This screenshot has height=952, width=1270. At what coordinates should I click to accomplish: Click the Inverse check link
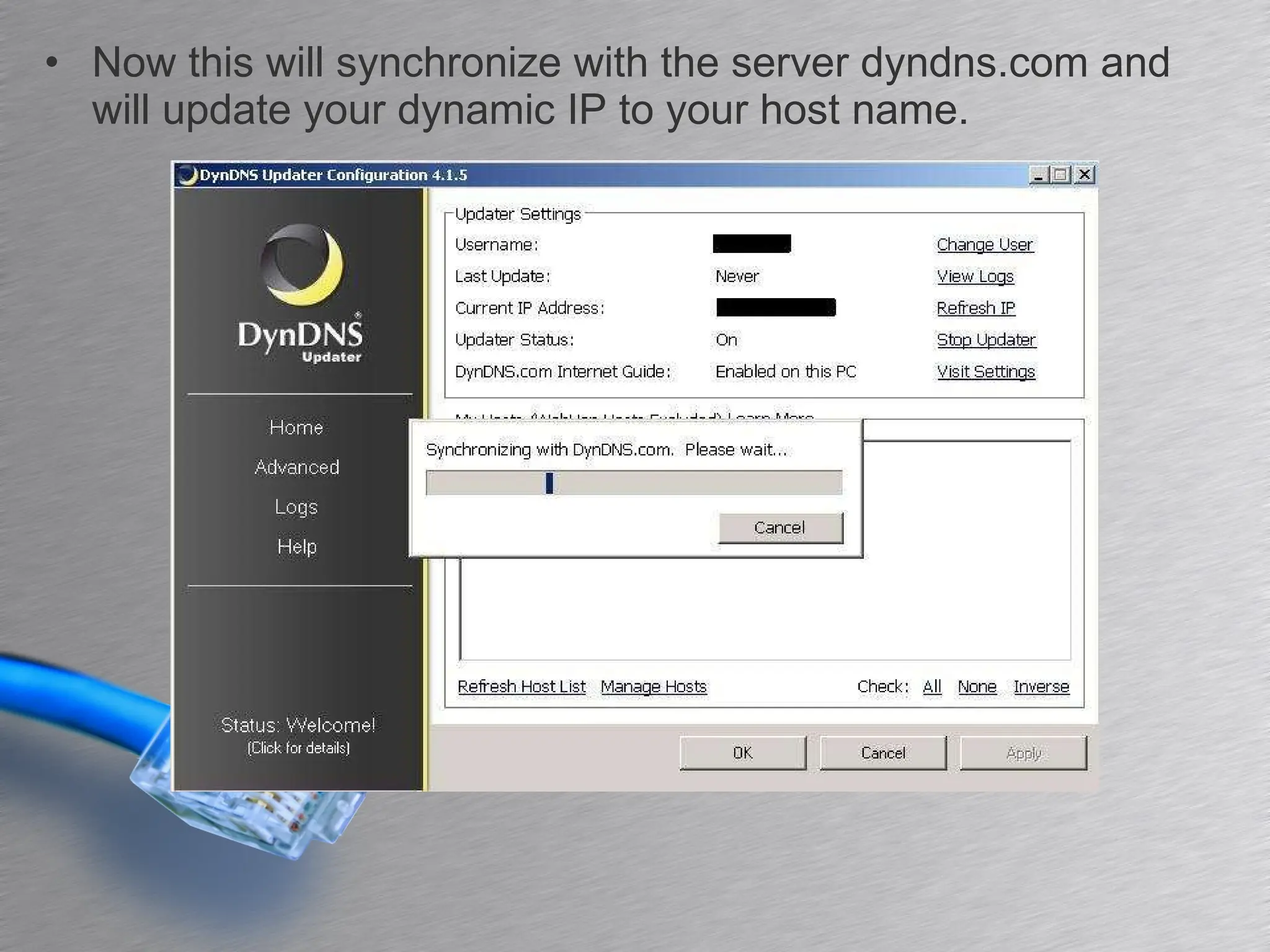pyautogui.click(x=1042, y=687)
